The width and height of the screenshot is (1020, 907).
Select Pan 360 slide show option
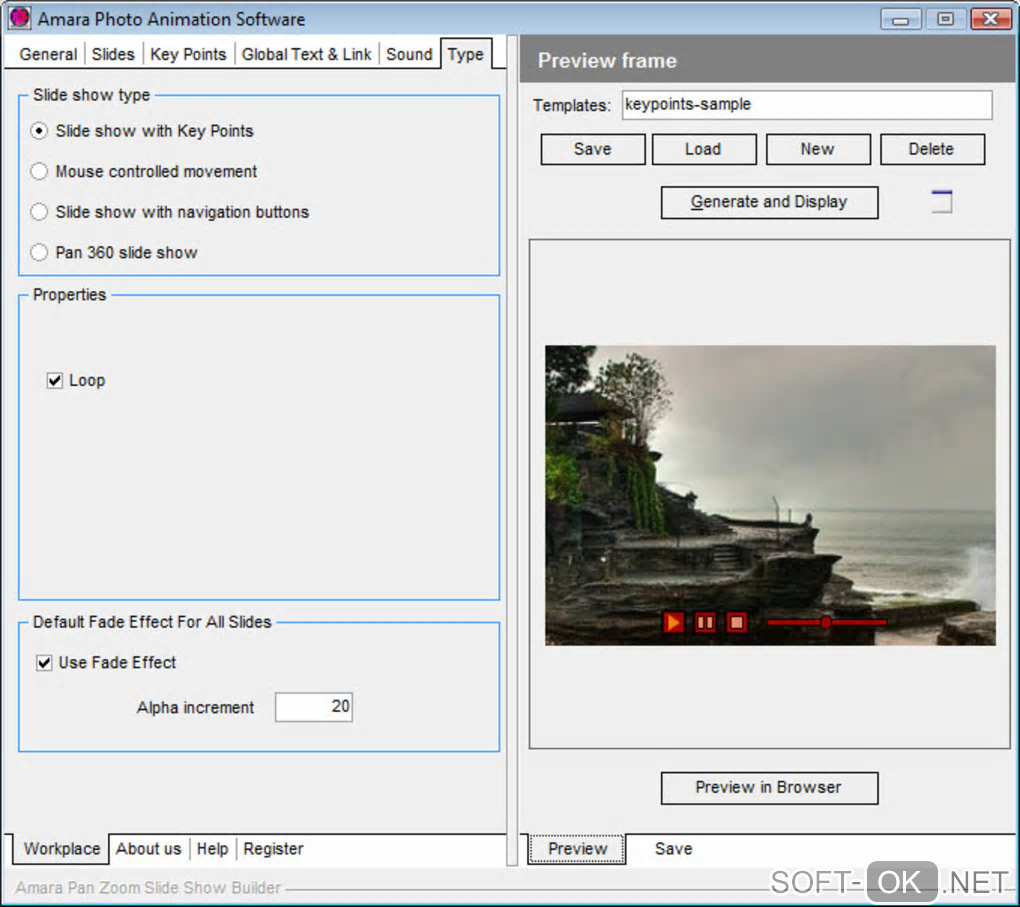[x=39, y=252]
